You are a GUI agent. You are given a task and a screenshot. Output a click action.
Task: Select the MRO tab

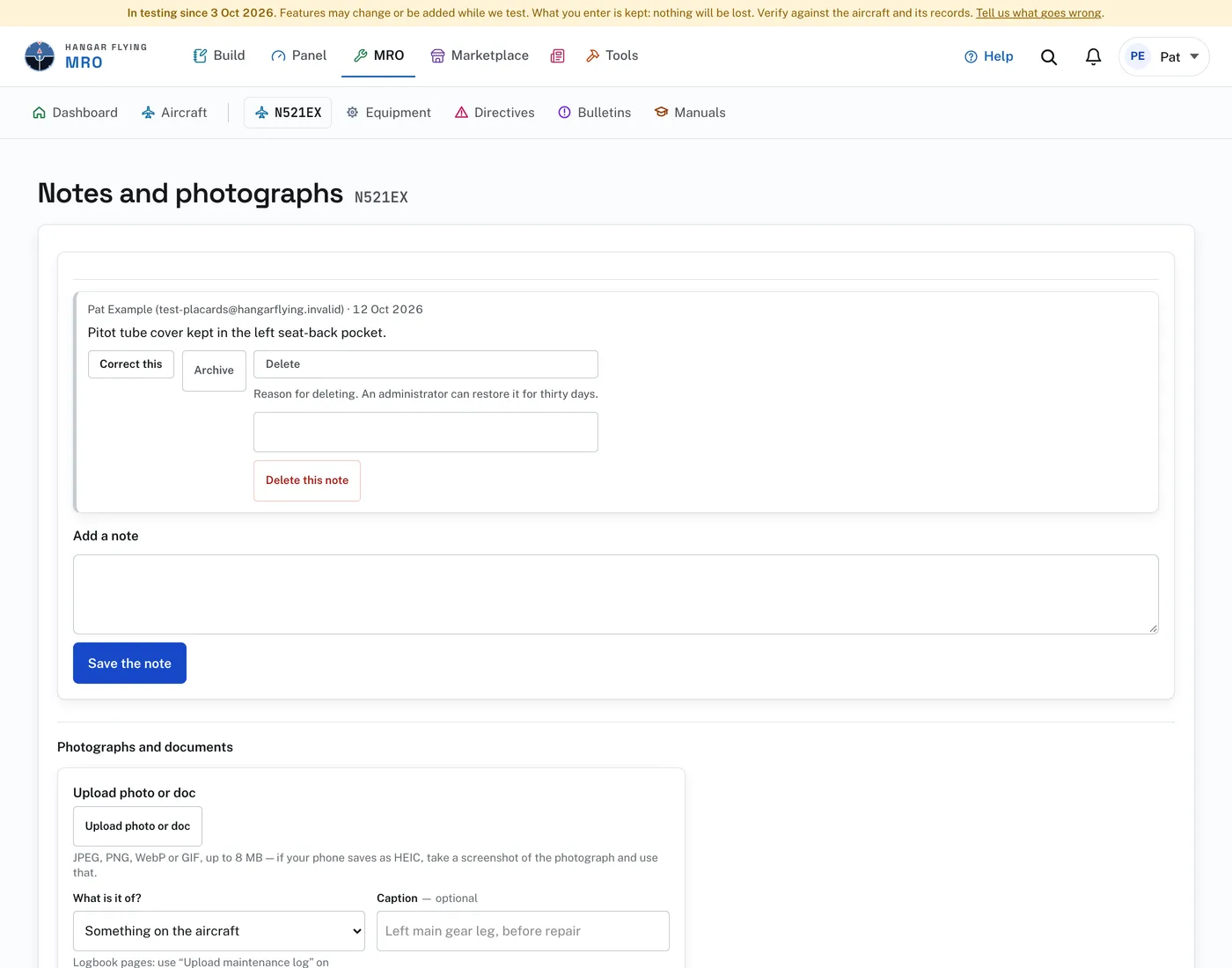click(378, 55)
